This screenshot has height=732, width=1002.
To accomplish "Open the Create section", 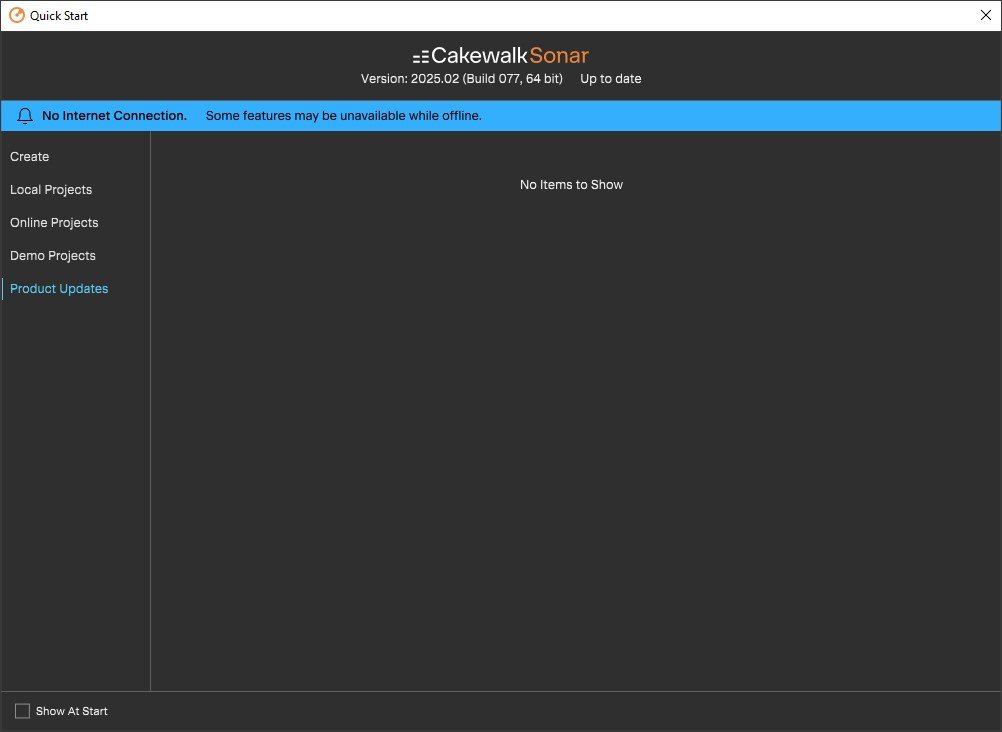I will coord(29,157).
